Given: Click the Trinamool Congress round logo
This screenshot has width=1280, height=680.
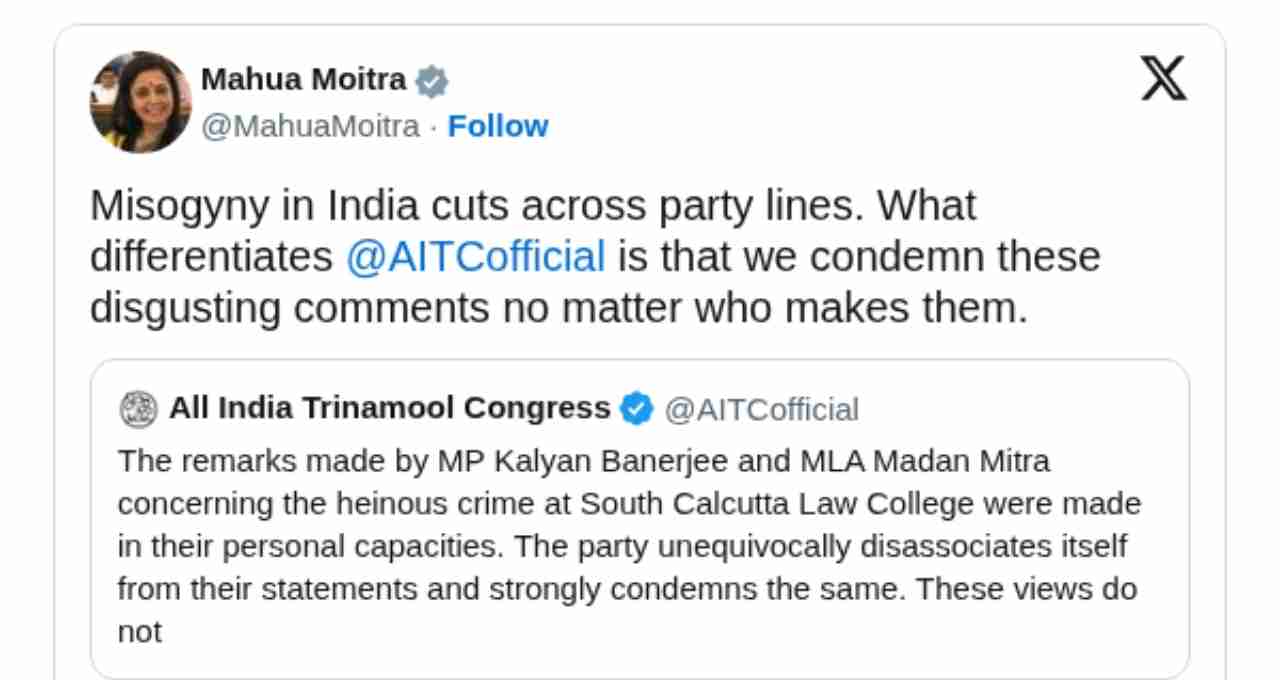Looking at the screenshot, I should [x=138, y=409].
